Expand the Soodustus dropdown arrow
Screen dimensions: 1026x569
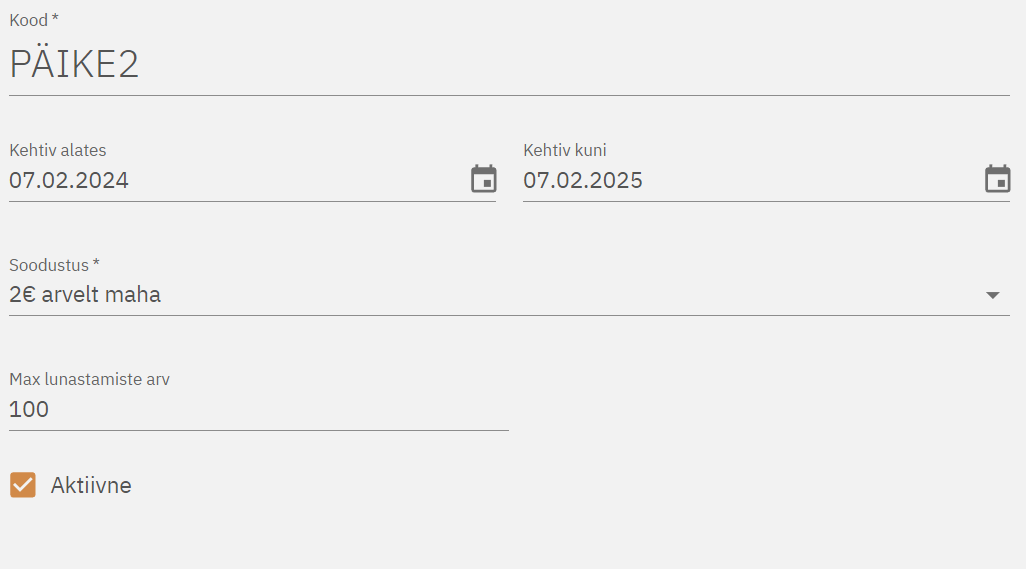coord(992,295)
